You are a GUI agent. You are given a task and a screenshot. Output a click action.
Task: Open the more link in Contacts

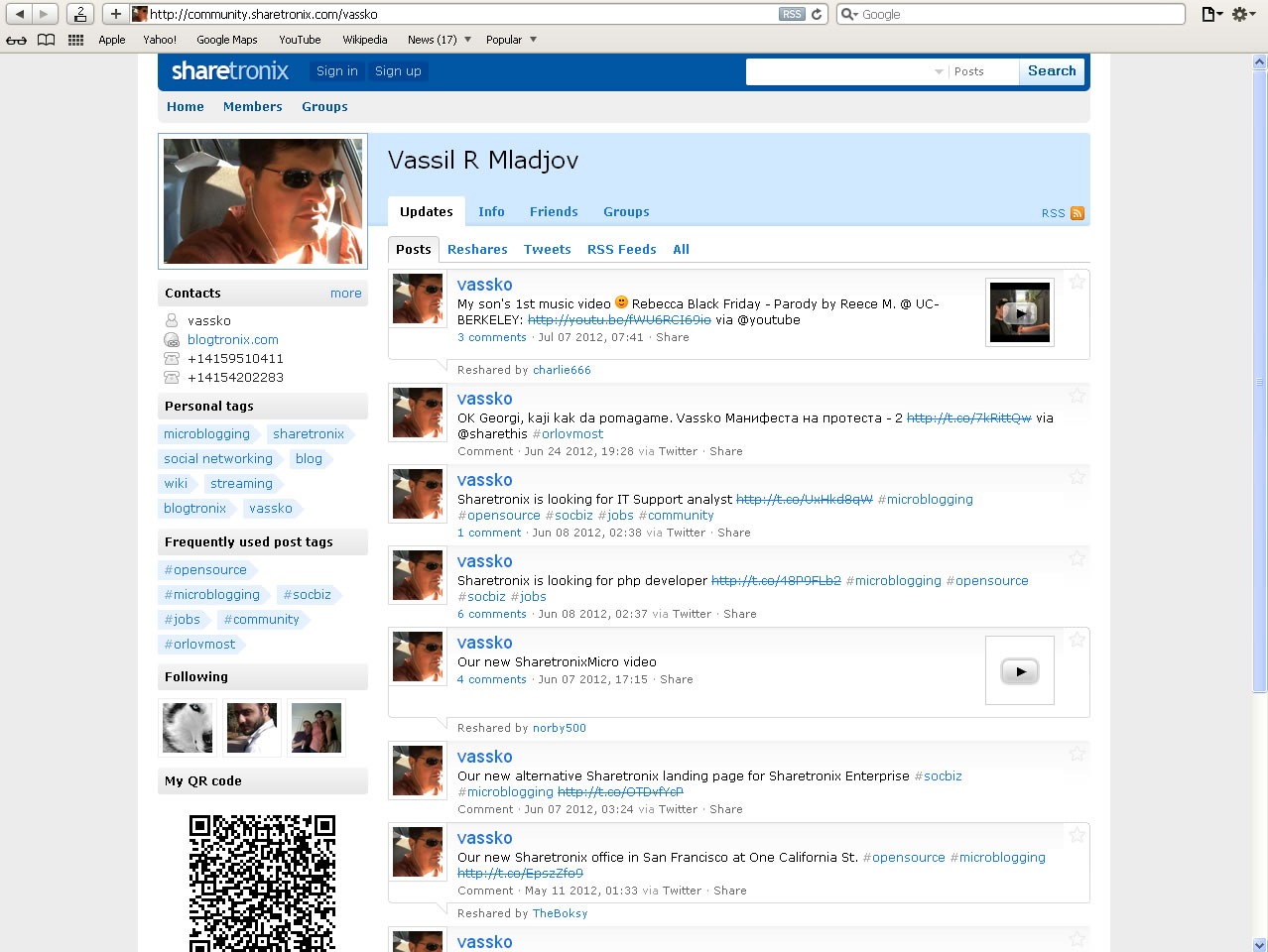[x=346, y=294]
